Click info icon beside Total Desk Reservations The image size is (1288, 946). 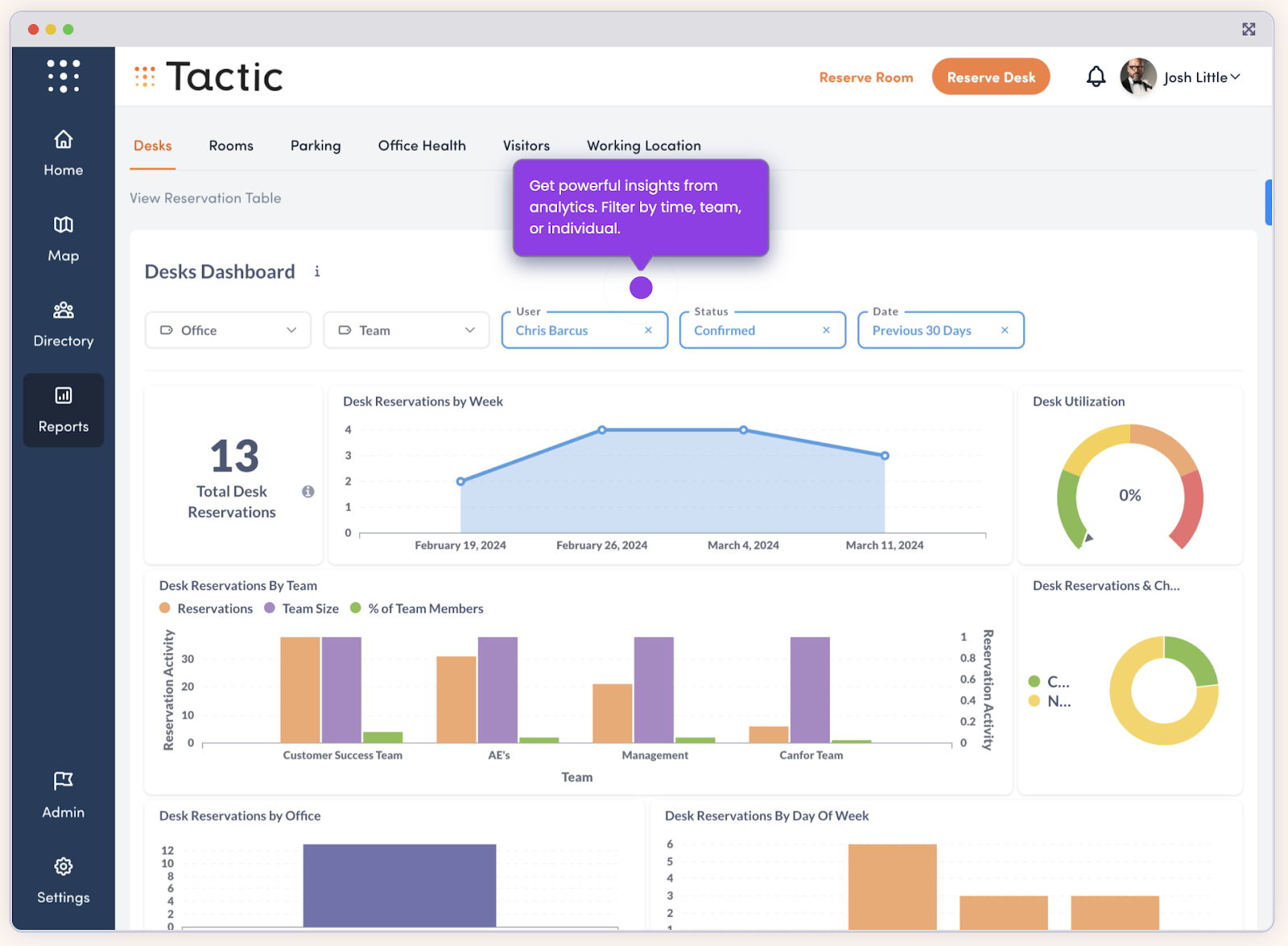(308, 491)
